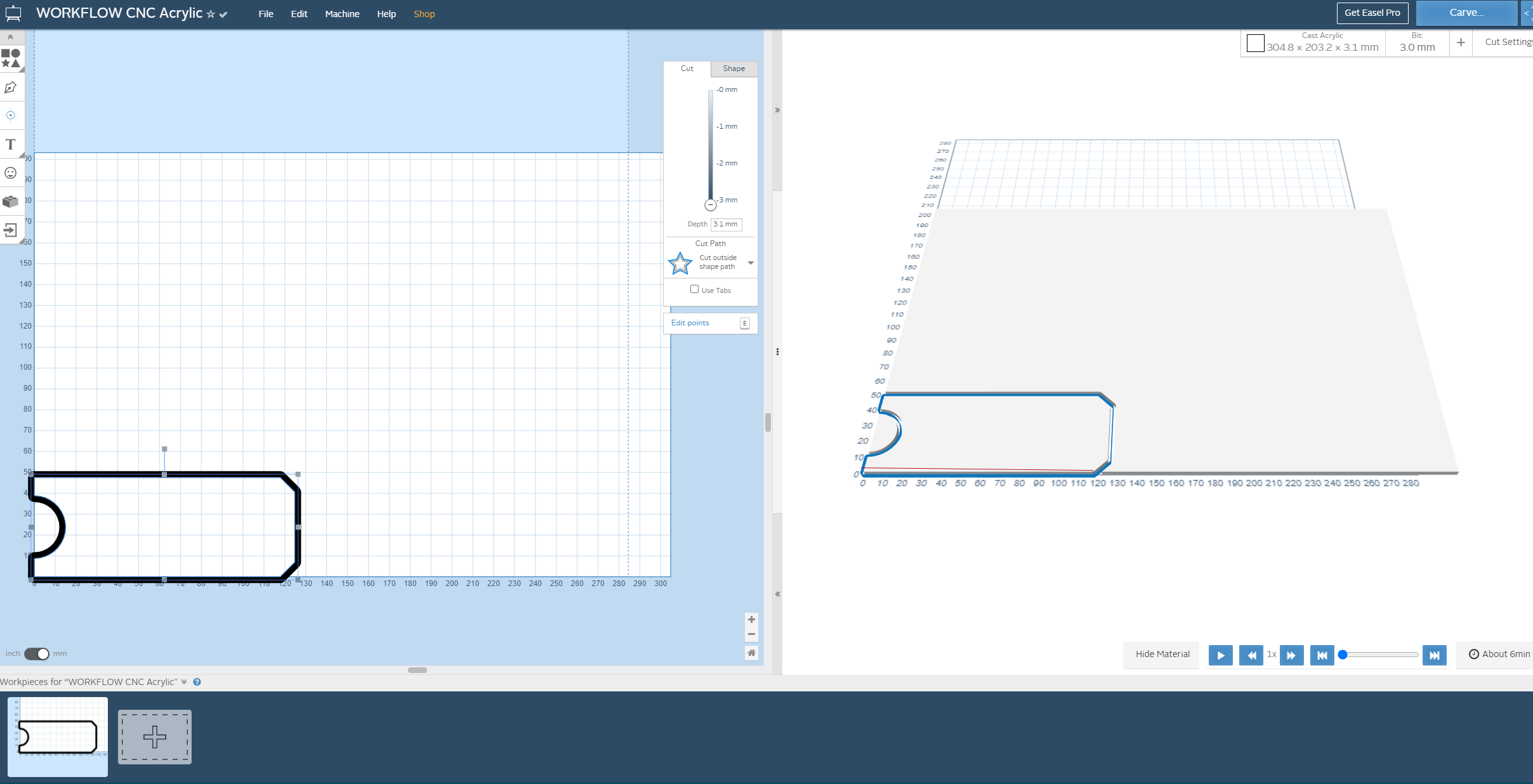
Task: Collapse the Workpieces panel
Action: point(183,682)
